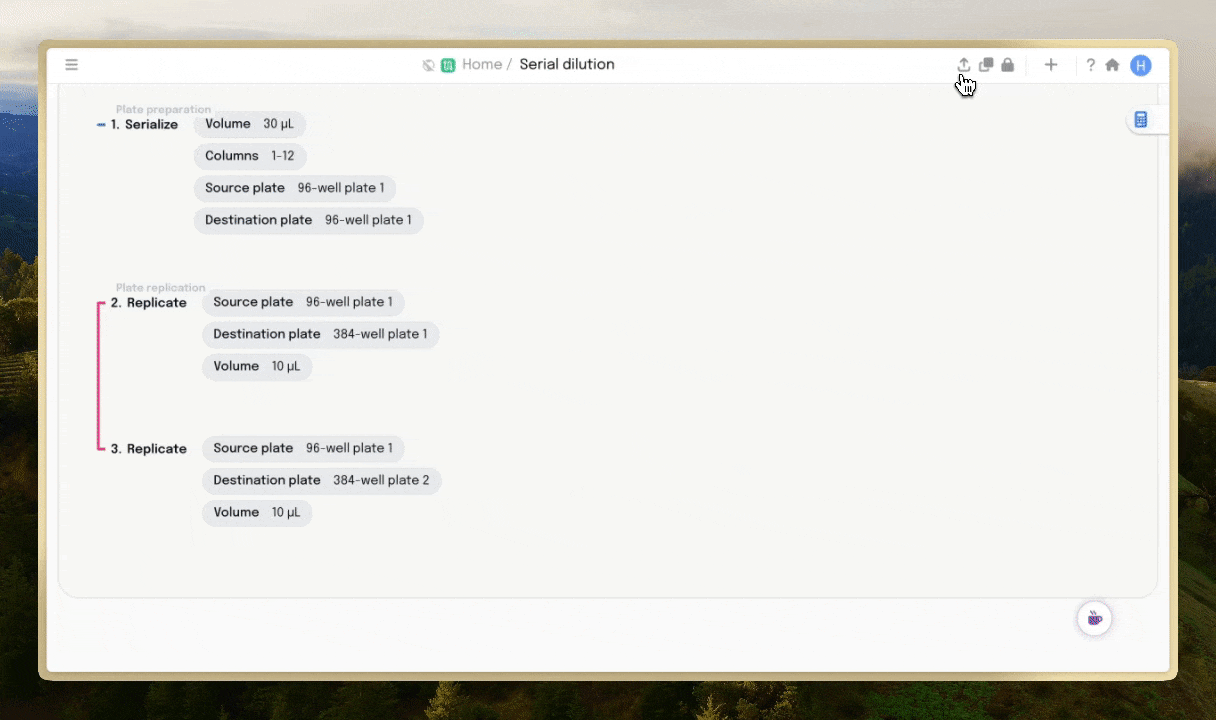Image resolution: width=1216 pixels, height=720 pixels.
Task: Open the calculator side panel icon
Action: 1141,120
